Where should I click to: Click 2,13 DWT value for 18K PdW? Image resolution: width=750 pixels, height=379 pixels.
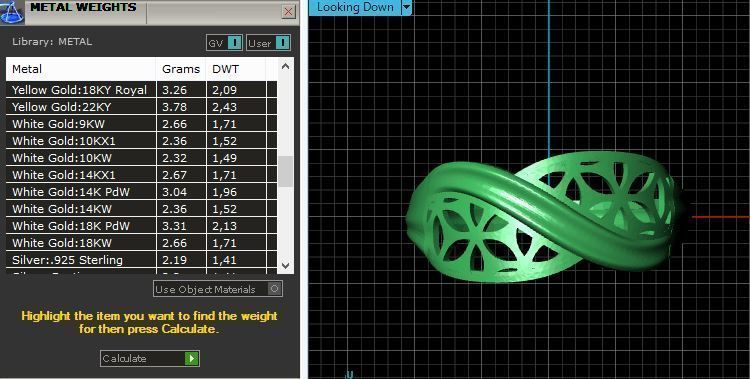click(225, 226)
